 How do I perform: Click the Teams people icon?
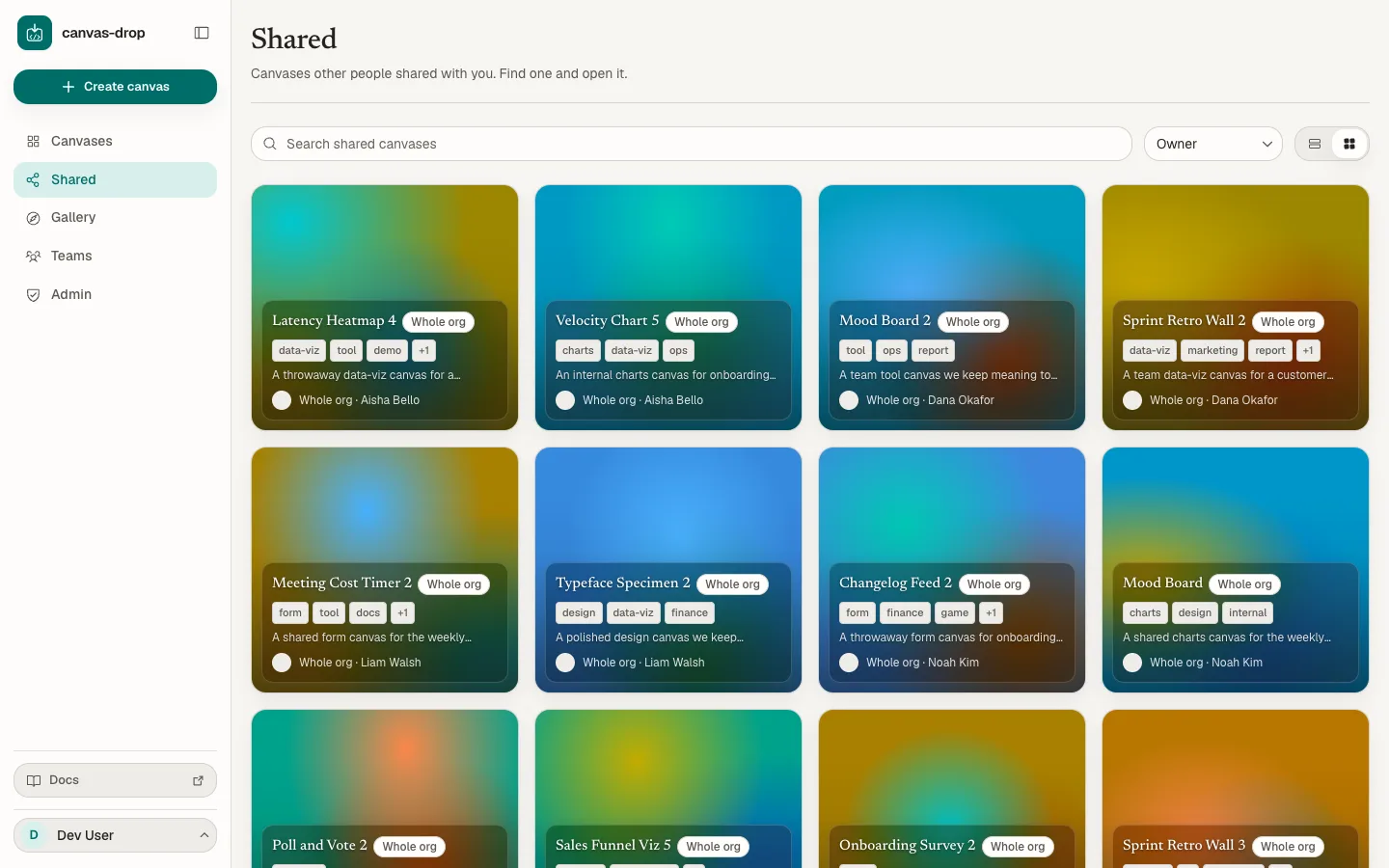[x=33, y=257]
